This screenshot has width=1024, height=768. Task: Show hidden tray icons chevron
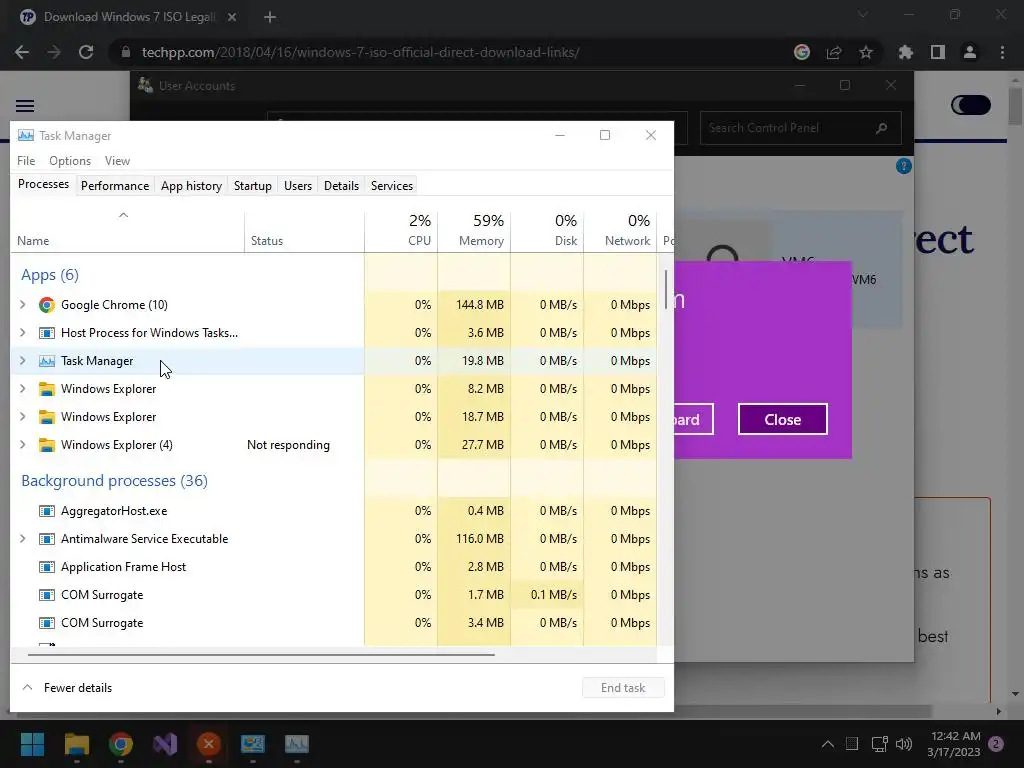827,744
